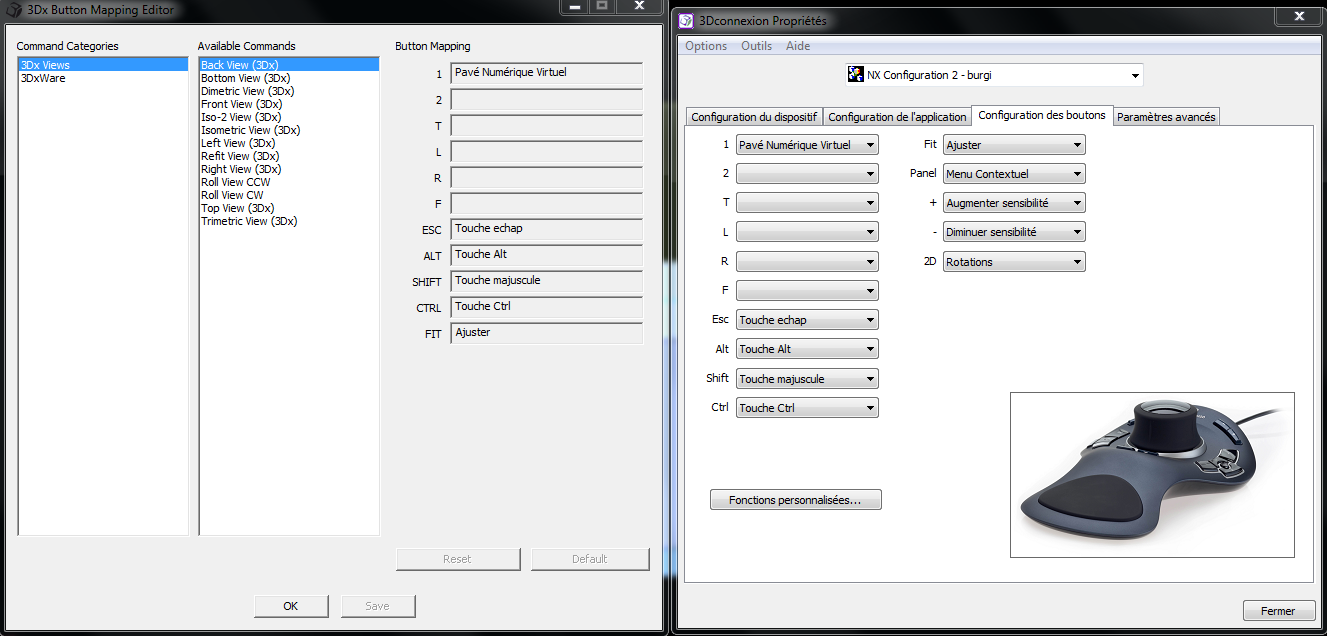
Task: Switch to Configuration des boutons tab
Action: point(1042,115)
